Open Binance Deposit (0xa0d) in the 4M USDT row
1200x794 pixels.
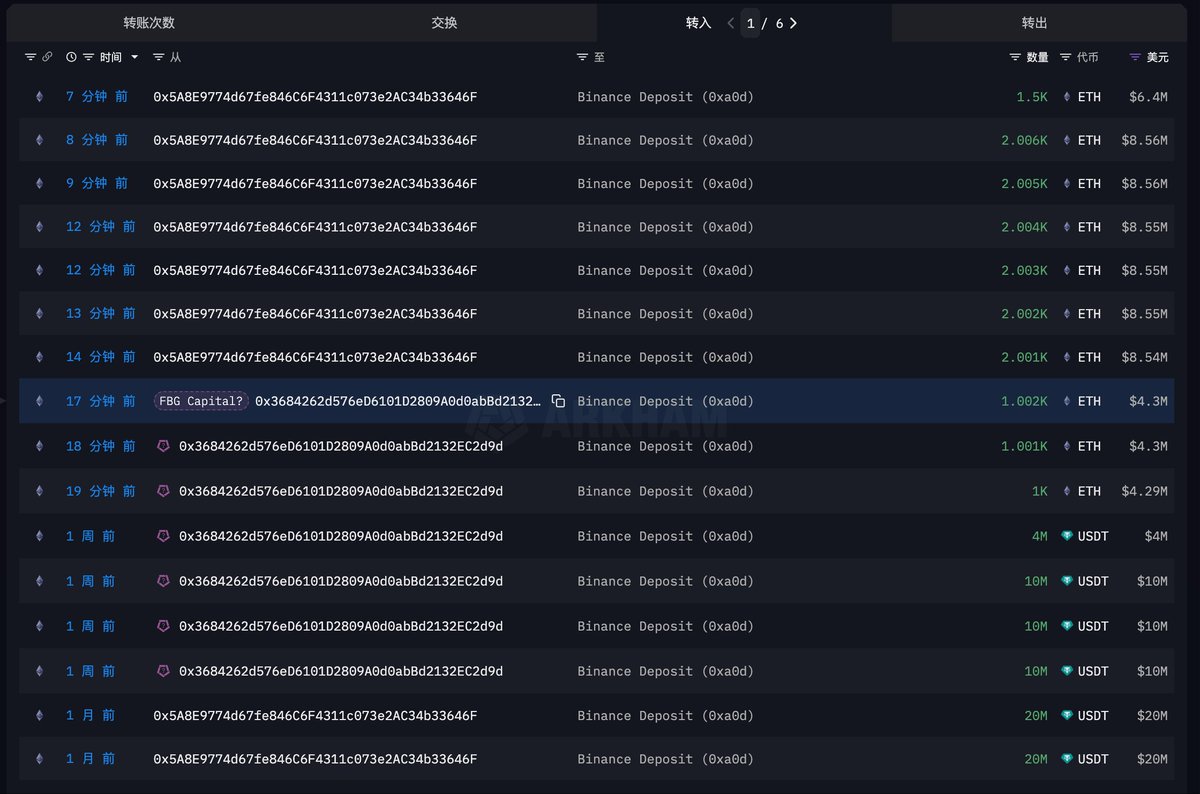[666, 536]
